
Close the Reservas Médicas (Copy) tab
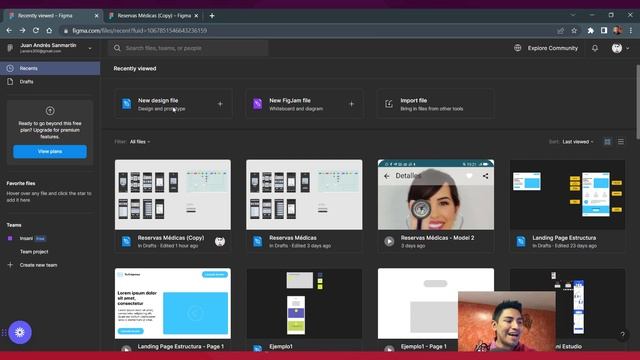coord(196,16)
